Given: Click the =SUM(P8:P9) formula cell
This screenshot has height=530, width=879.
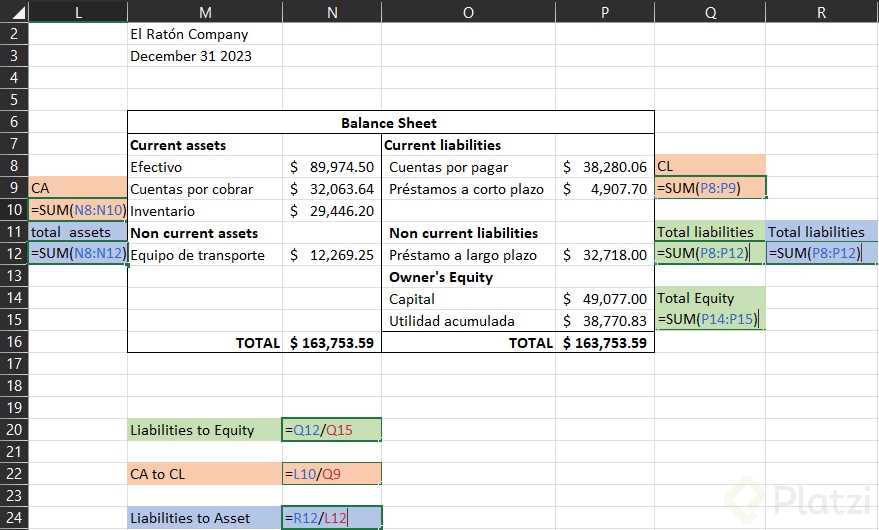Looking at the screenshot, I should pyautogui.click(x=710, y=187).
